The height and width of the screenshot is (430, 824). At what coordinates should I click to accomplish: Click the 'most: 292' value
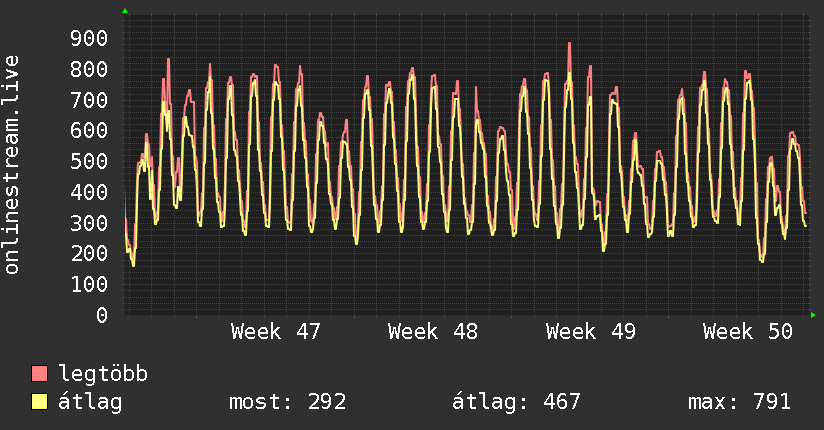tap(287, 402)
